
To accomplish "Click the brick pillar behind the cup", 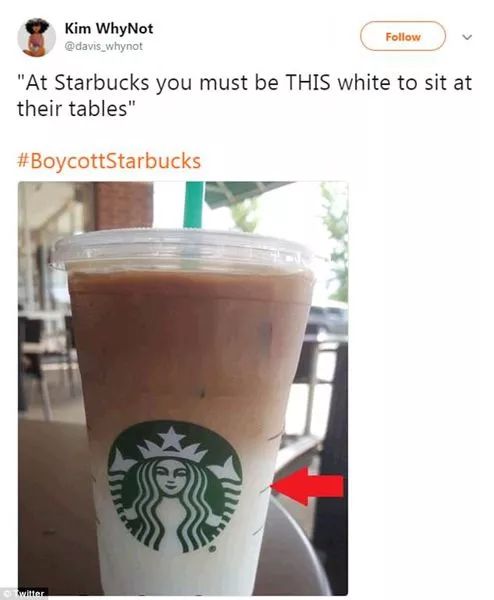I will click(x=124, y=205).
